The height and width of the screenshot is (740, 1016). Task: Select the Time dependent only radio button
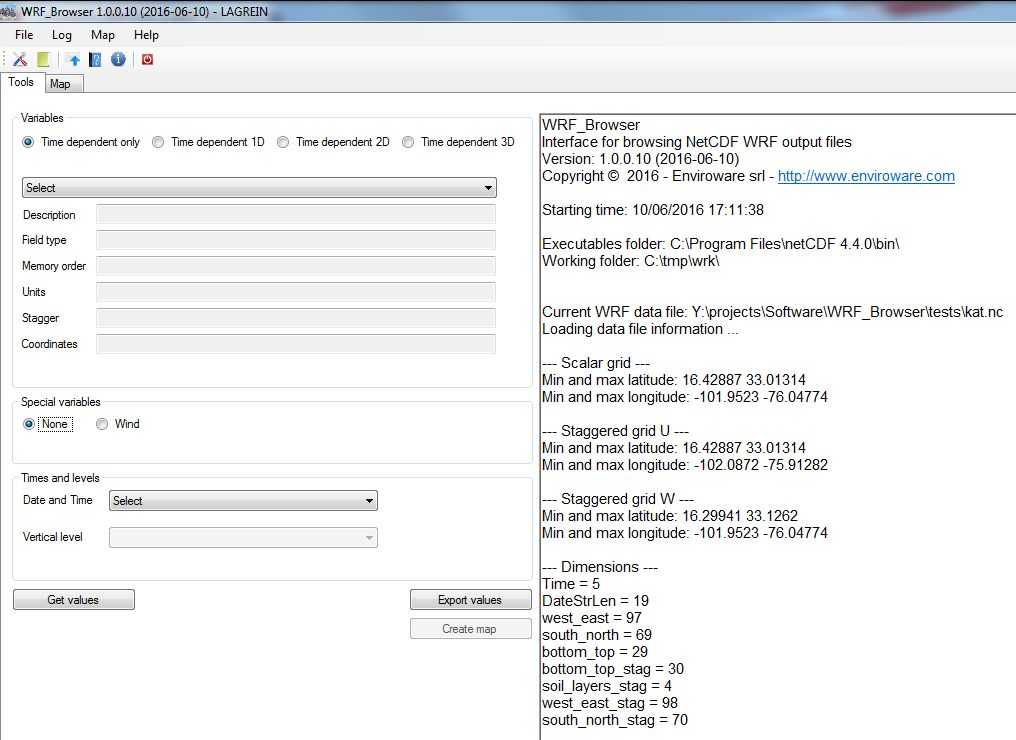tap(28, 142)
